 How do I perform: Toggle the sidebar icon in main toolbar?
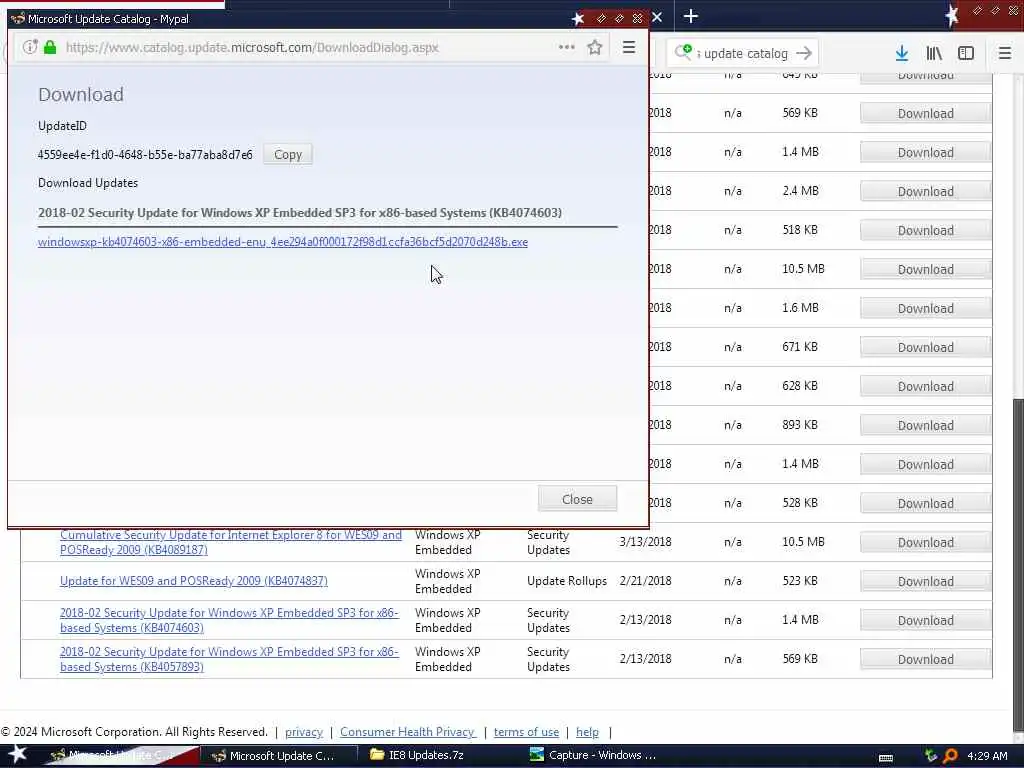(x=966, y=54)
